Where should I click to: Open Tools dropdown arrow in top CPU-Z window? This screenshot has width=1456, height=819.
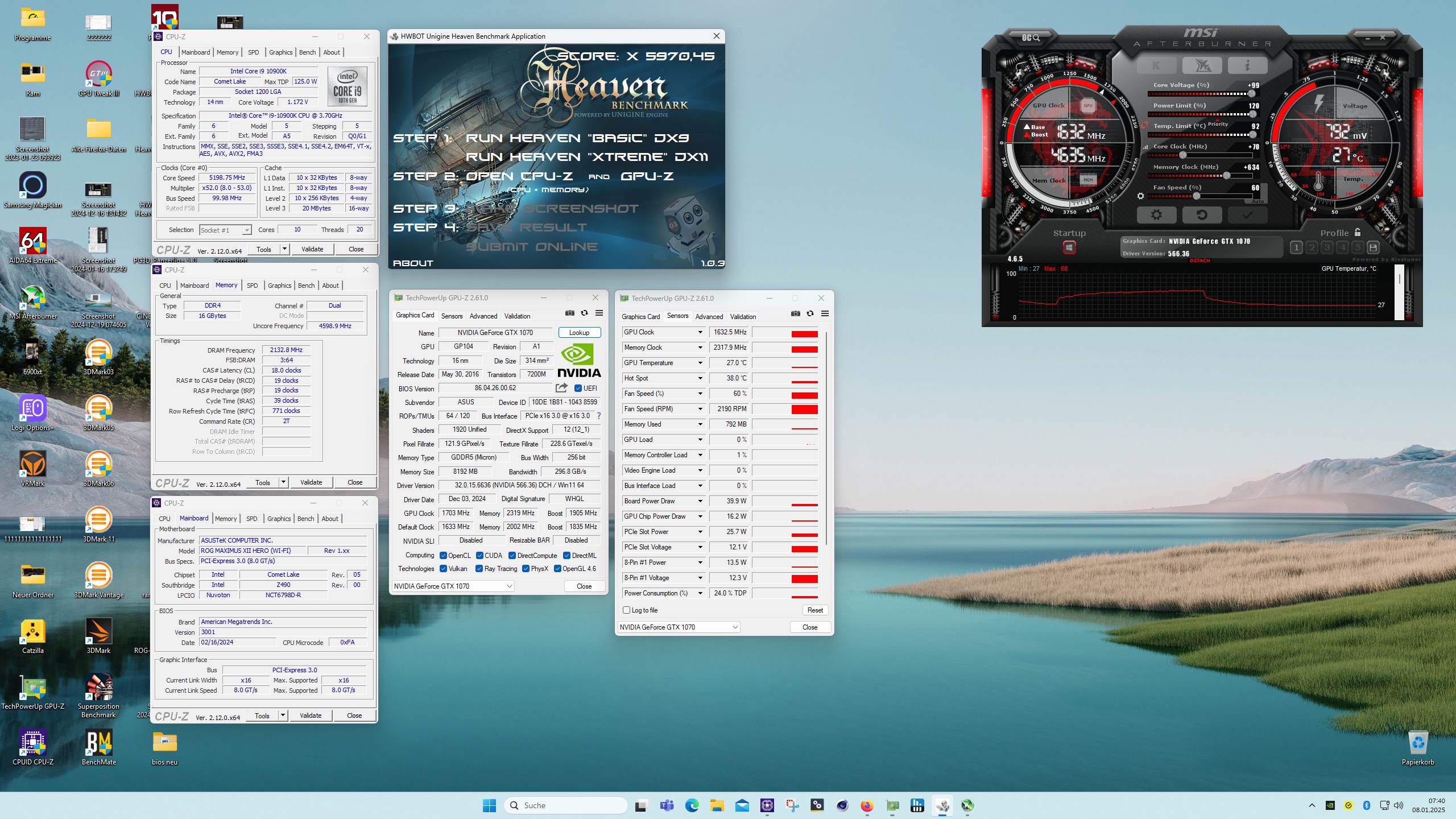point(284,249)
